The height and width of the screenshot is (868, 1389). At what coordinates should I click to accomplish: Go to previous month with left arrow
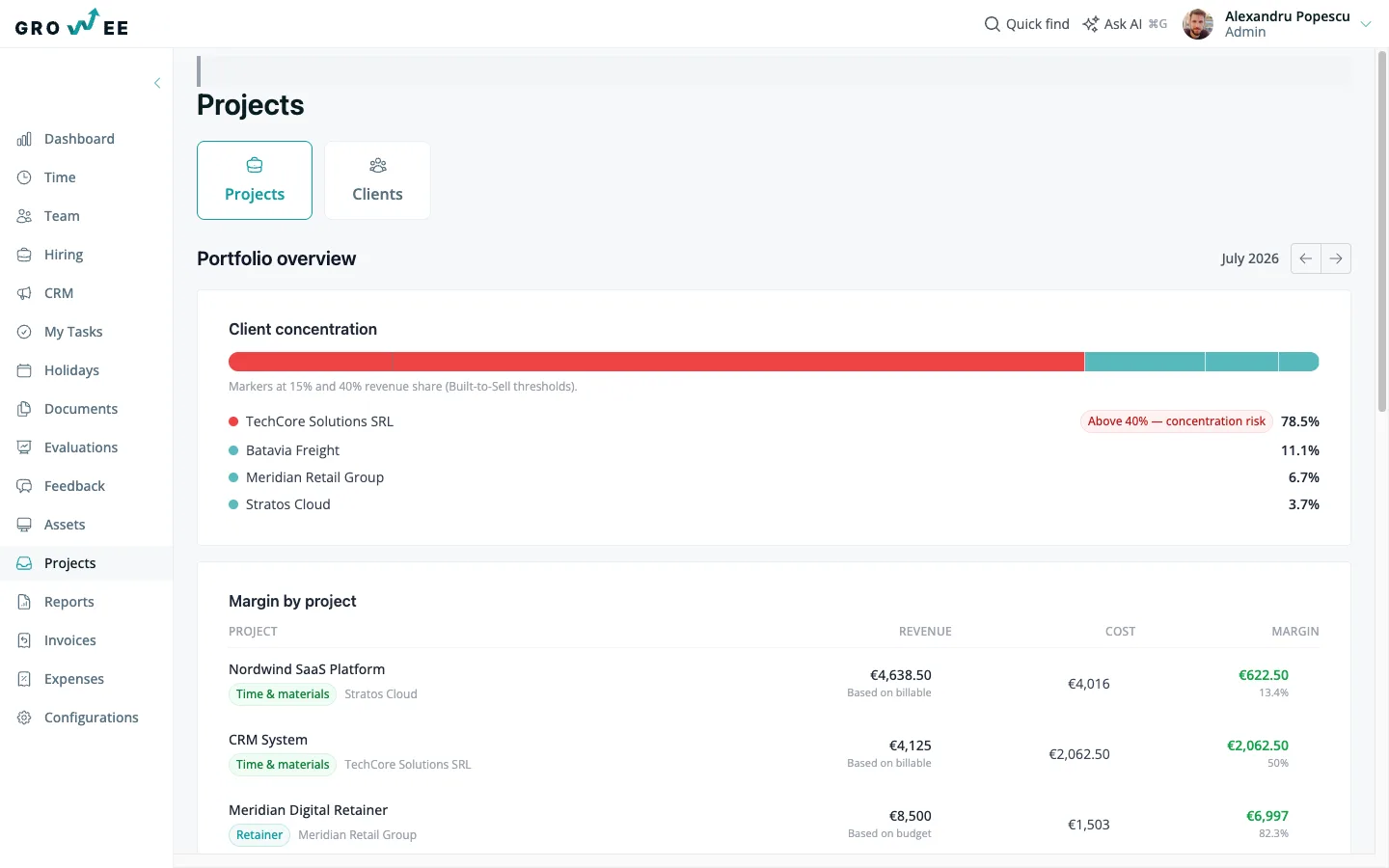[x=1306, y=258]
